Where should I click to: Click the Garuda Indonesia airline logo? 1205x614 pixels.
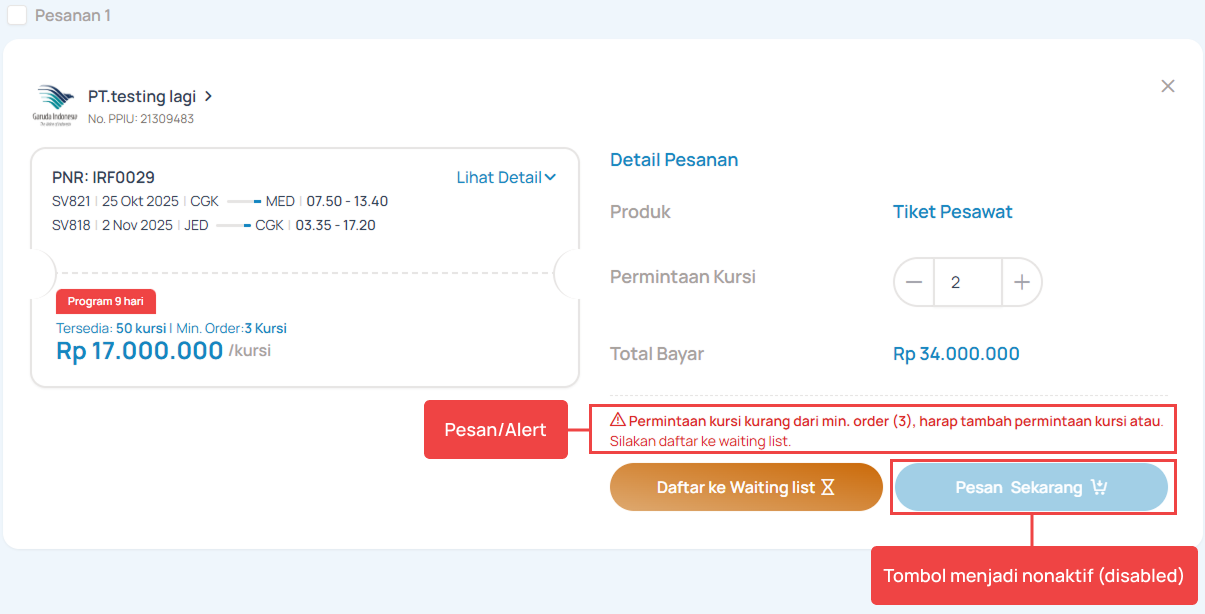55,104
